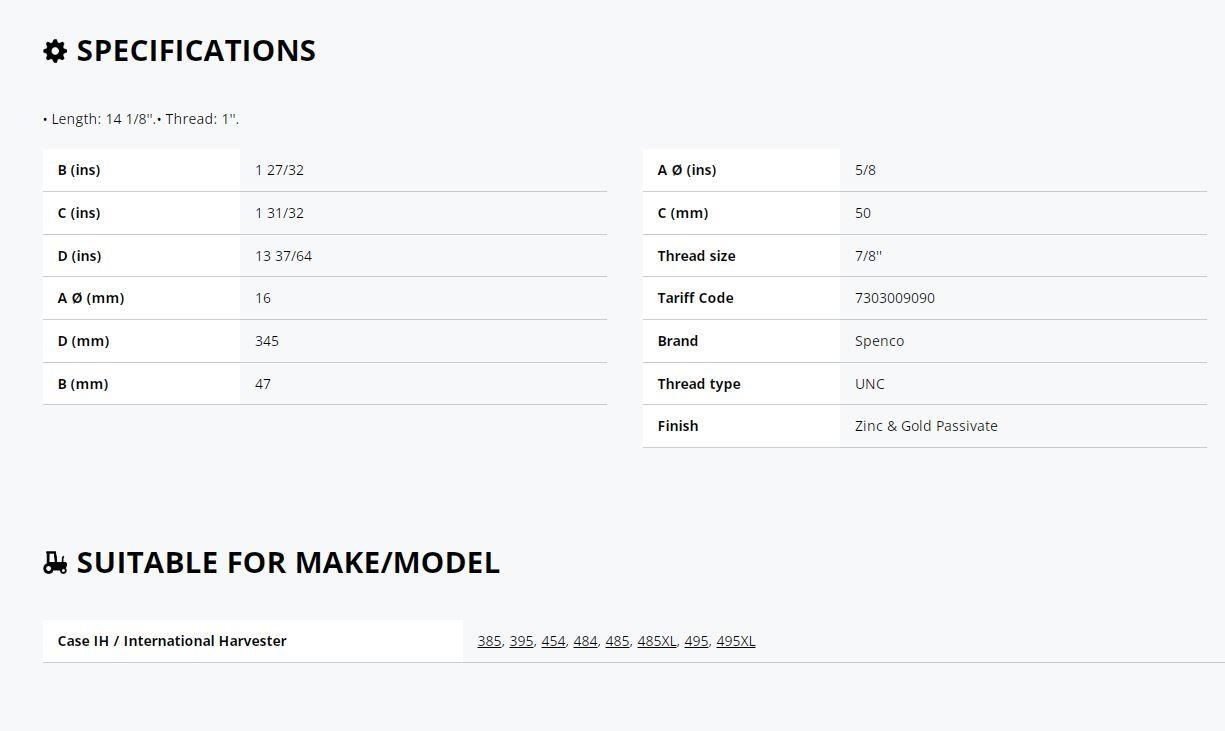This screenshot has height=731, width=1225.
Task: Click the Case IH / International Harvester label
Action: 172,641
